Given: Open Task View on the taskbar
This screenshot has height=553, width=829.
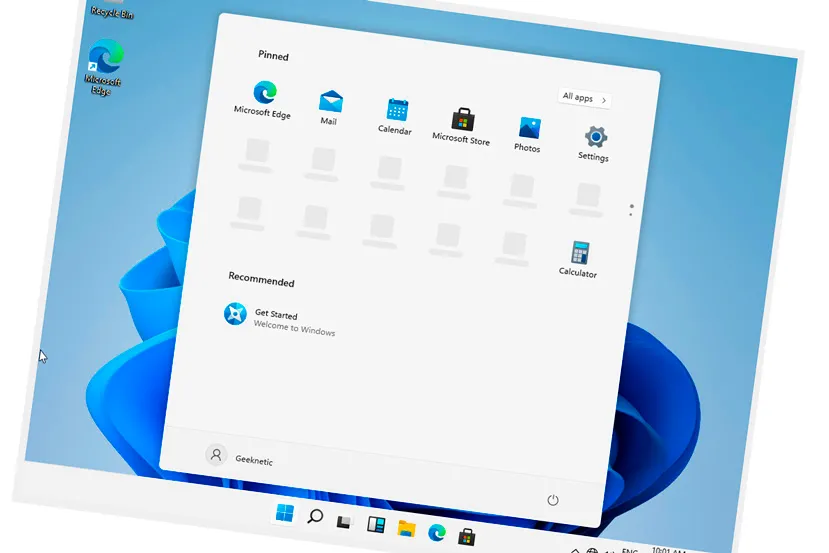Looking at the screenshot, I should [x=345, y=521].
